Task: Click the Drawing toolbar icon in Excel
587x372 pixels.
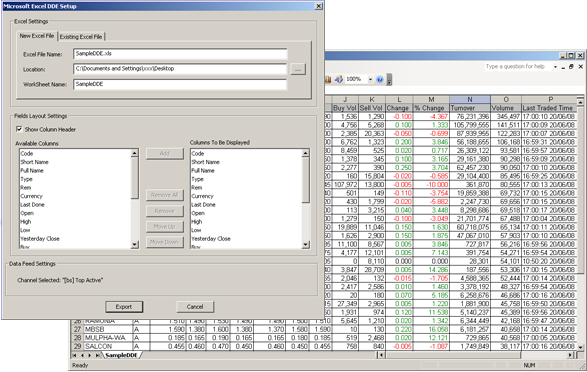Action: [339, 79]
